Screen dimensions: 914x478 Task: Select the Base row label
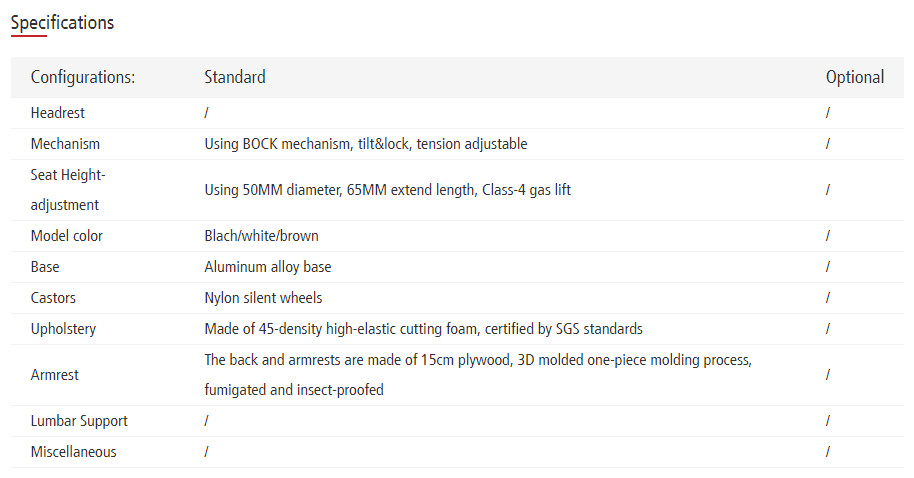(45, 267)
